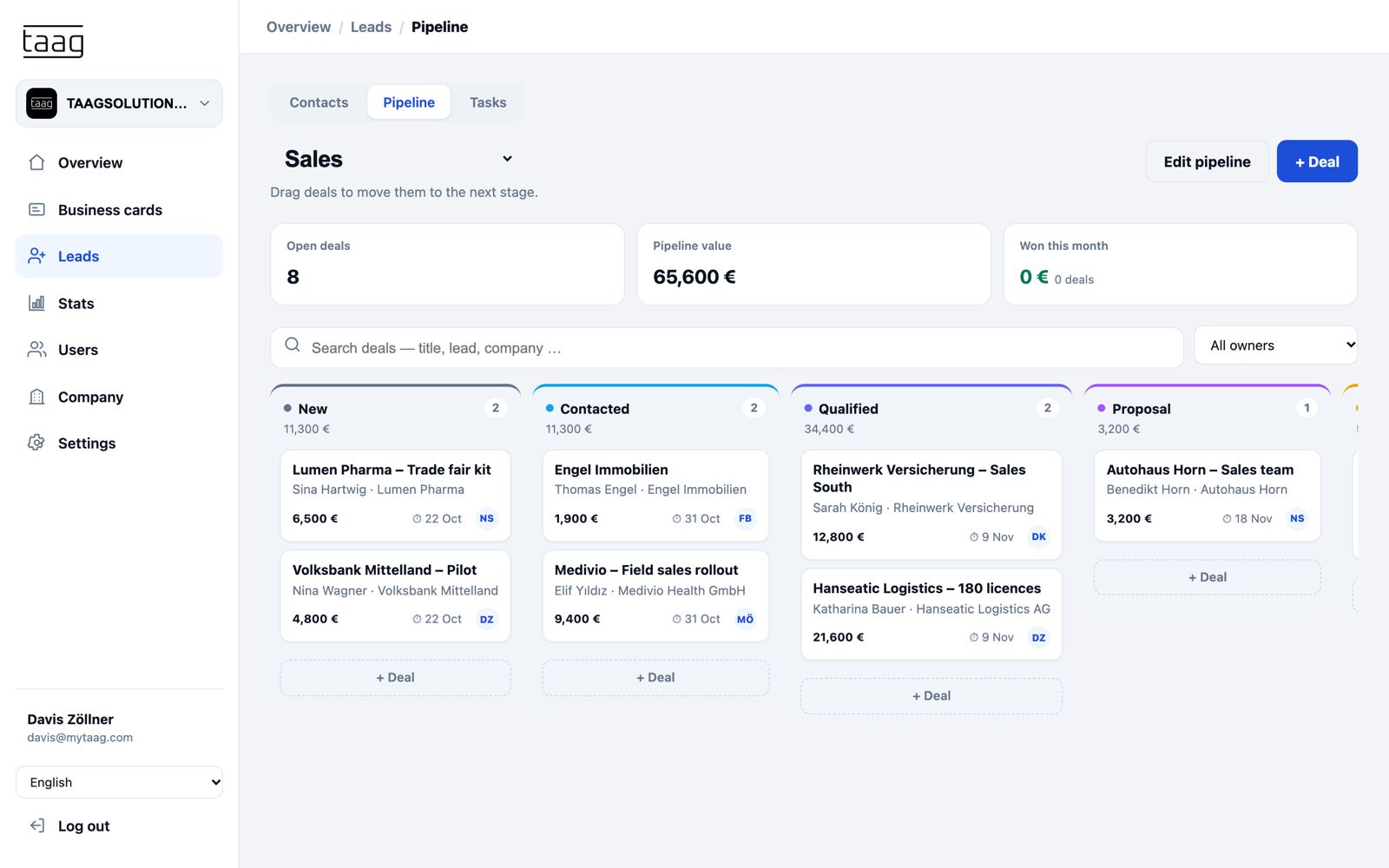Click the blue dot of the Contacted stage
Image resolution: width=1389 pixels, height=868 pixels.
(x=550, y=408)
